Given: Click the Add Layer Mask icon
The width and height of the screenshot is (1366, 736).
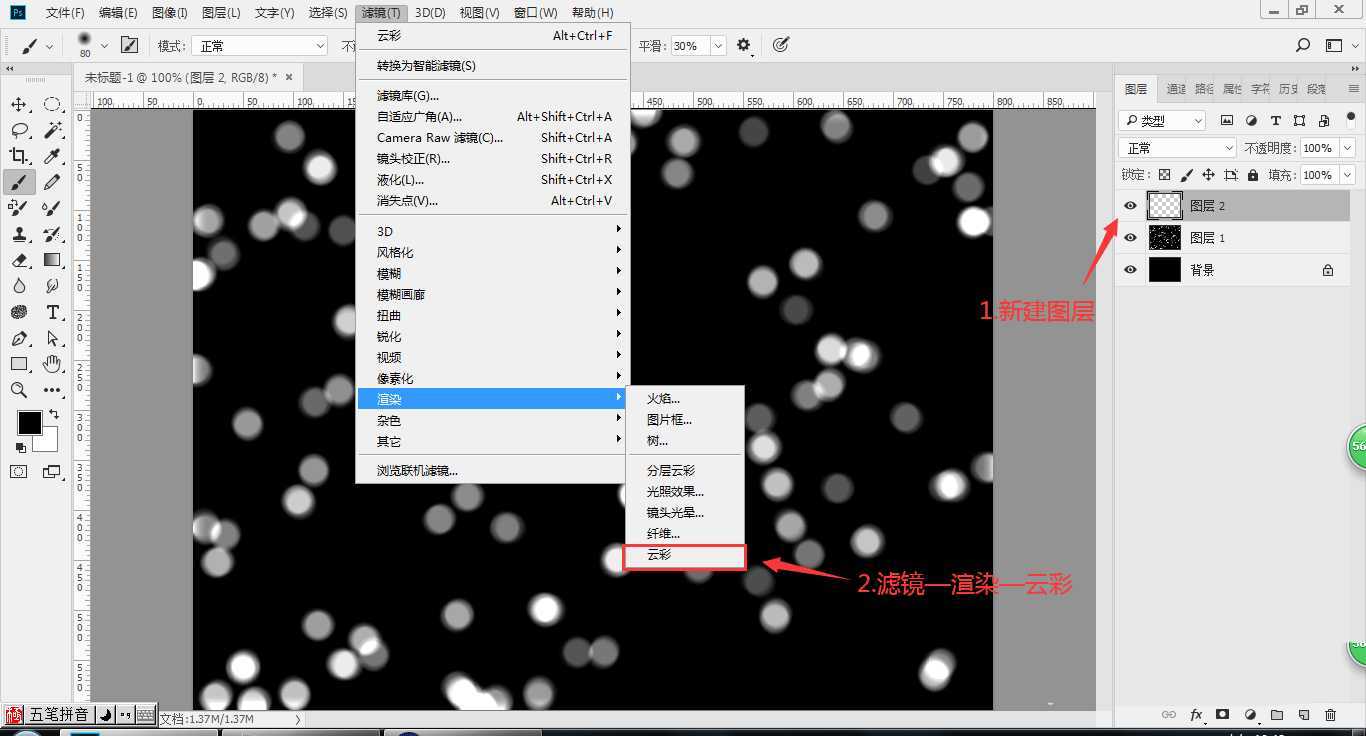Looking at the screenshot, I should (x=1224, y=714).
